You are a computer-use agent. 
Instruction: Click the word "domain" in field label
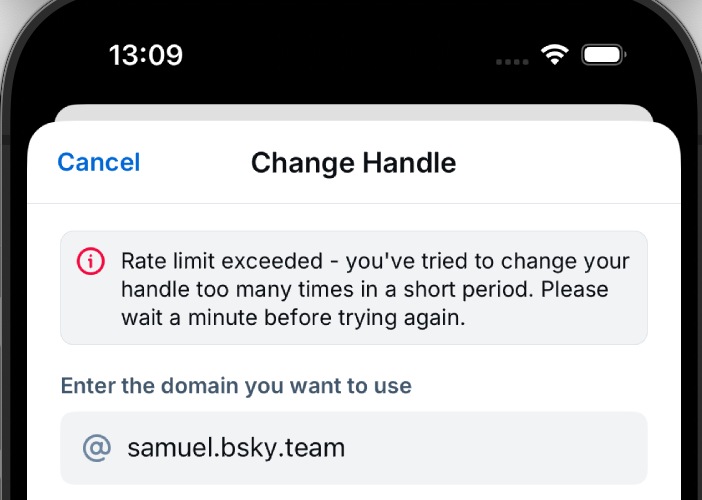click(x=189, y=386)
